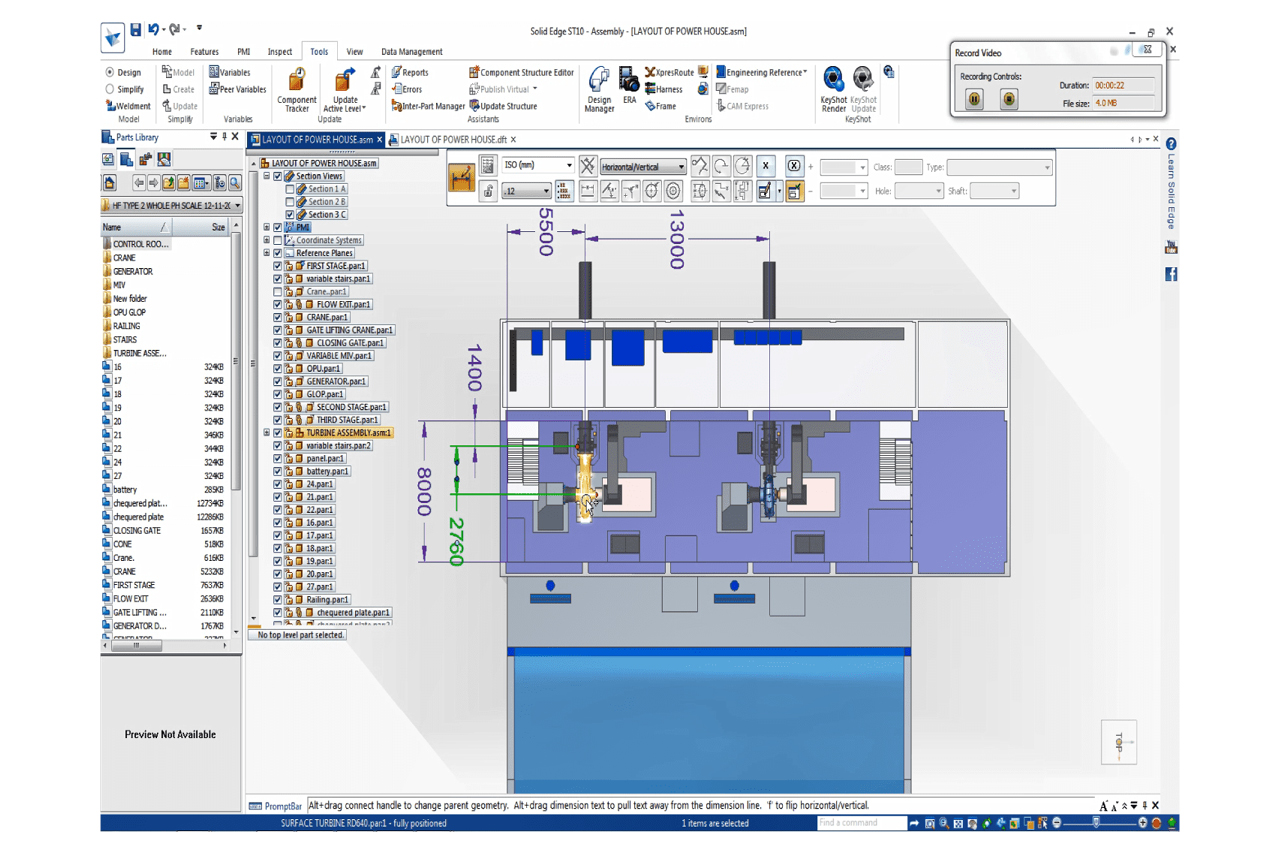Enable the Coordinate Systems checkbox
1280x853 pixels.
click(278, 240)
